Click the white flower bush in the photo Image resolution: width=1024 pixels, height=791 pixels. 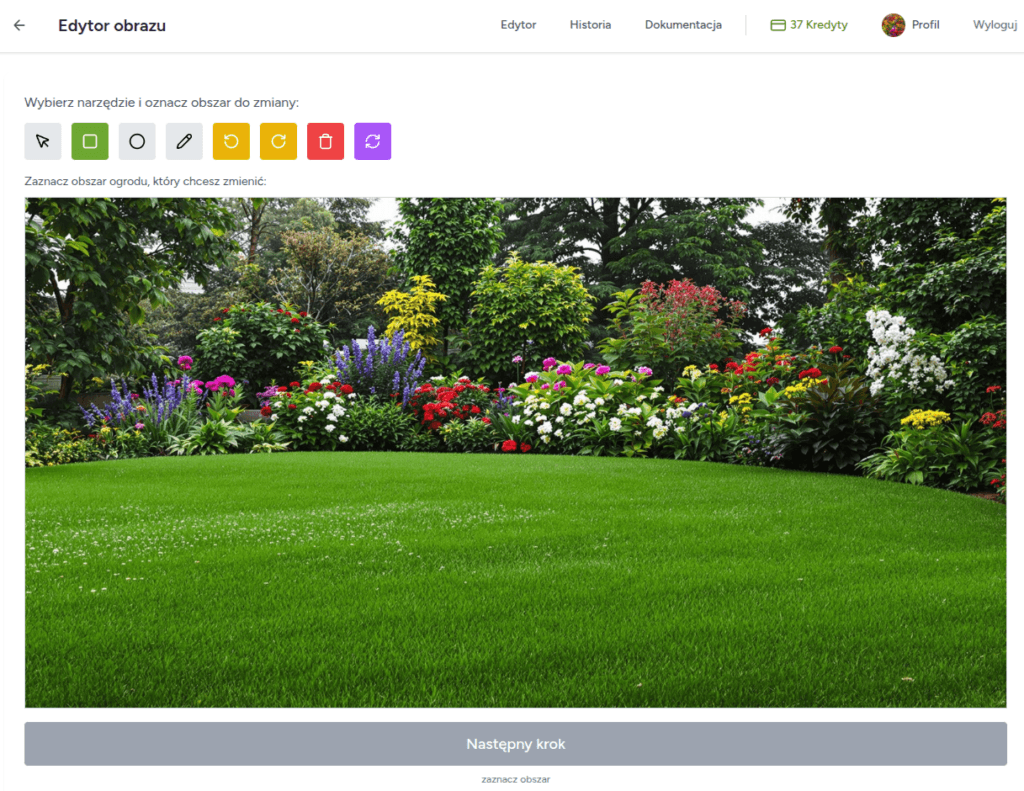[x=903, y=350]
